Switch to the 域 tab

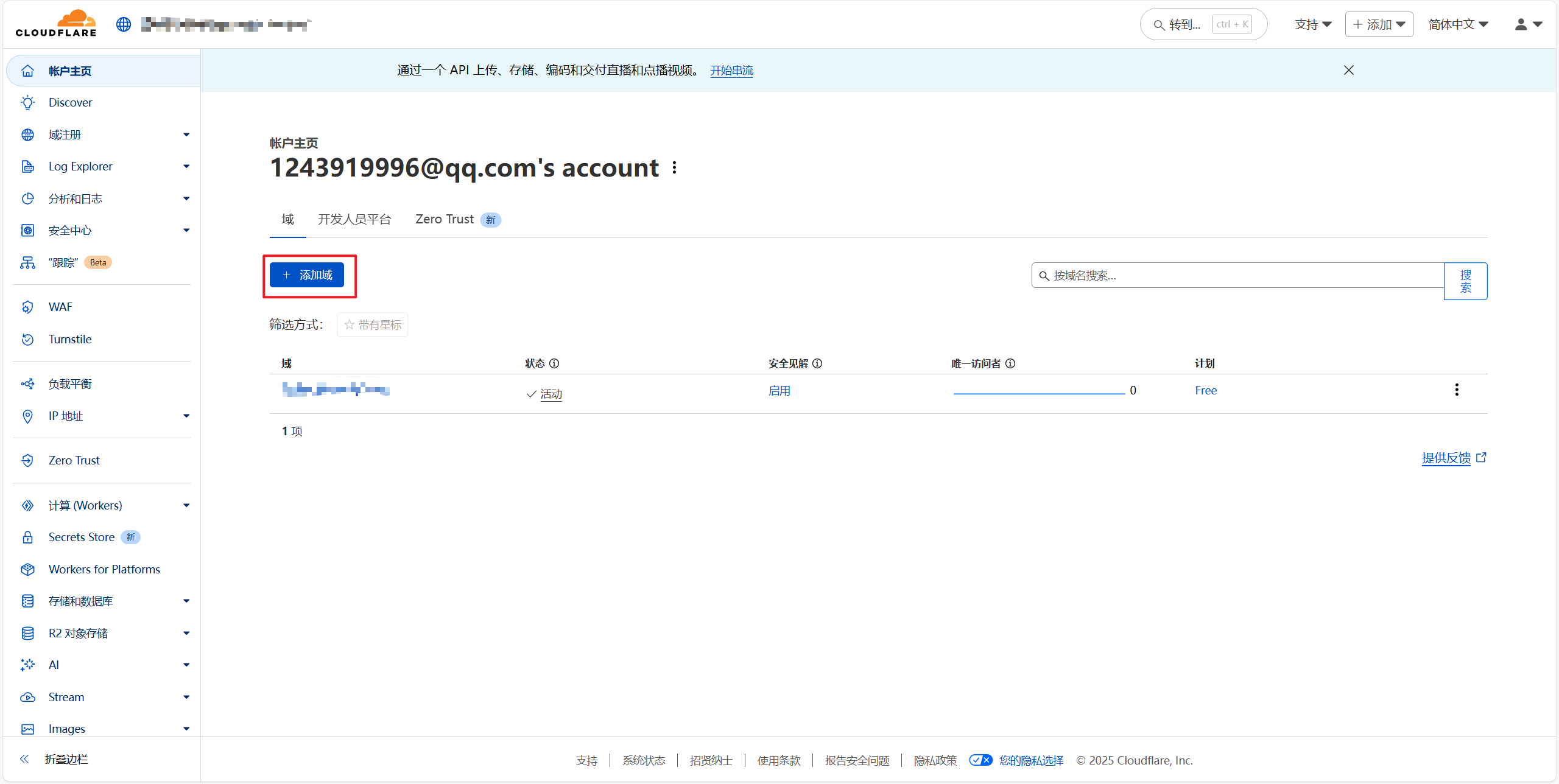pyautogui.click(x=288, y=219)
